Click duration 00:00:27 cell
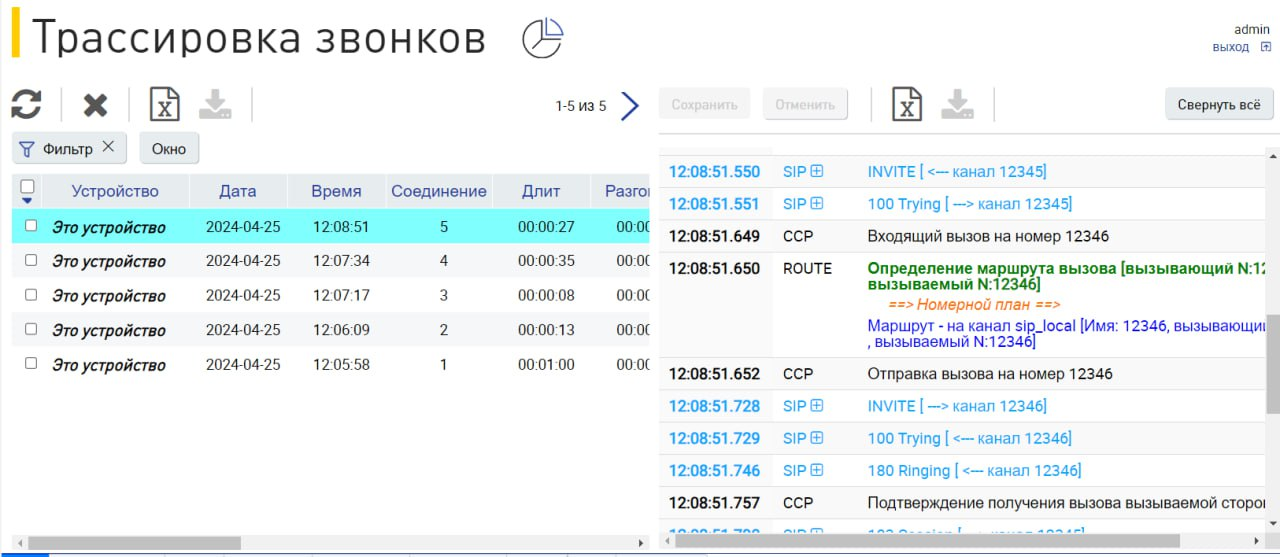The width and height of the screenshot is (1280, 557). [x=546, y=227]
